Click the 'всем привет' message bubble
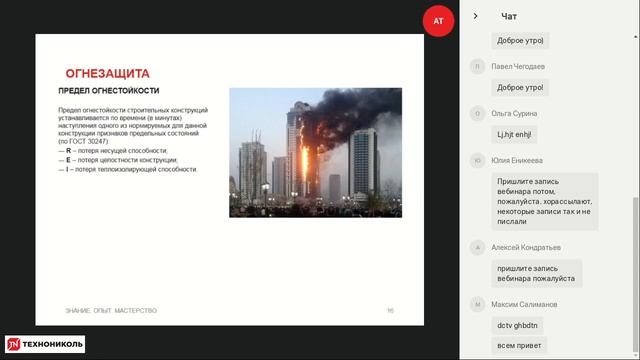The image size is (640, 360). pyautogui.click(x=519, y=345)
